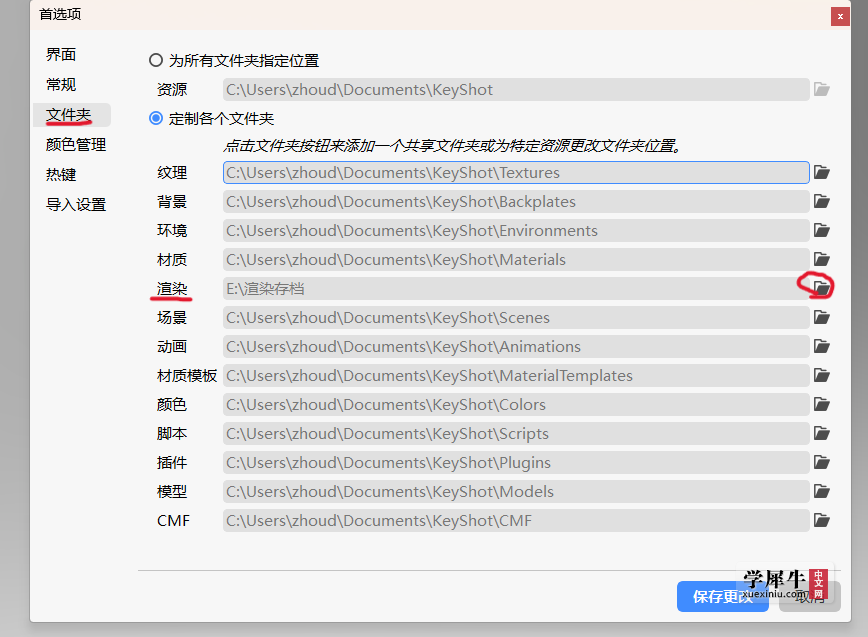Open folder picker for 材质 Materials
Viewport: 868px width, 637px height.
pos(822,259)
